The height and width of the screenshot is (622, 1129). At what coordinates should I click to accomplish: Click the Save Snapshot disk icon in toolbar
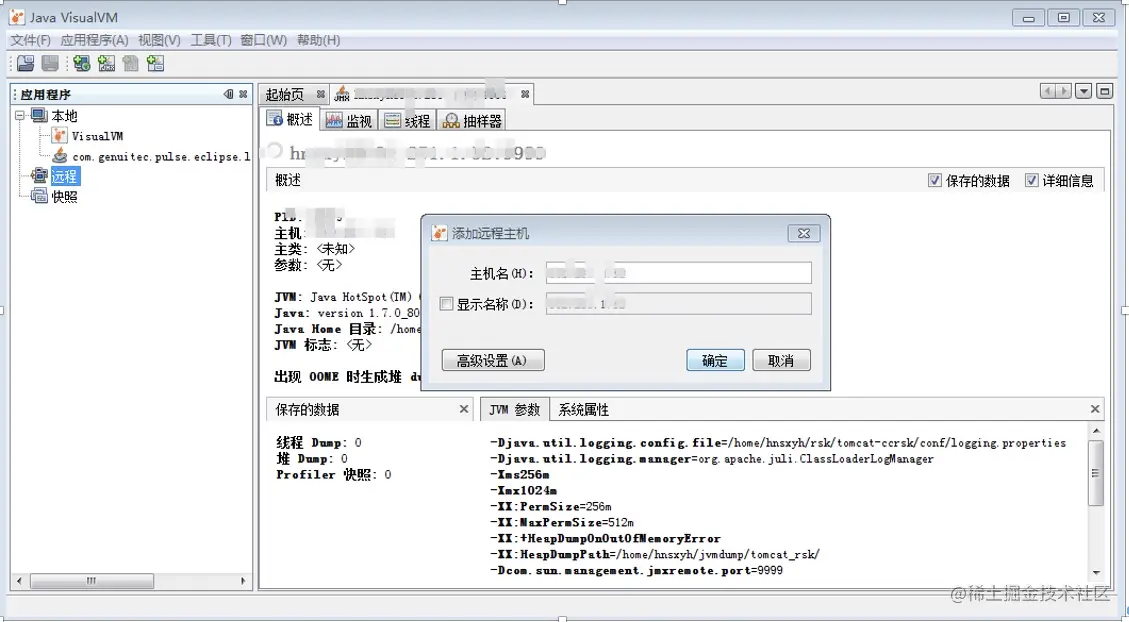[x=50, y=63]
